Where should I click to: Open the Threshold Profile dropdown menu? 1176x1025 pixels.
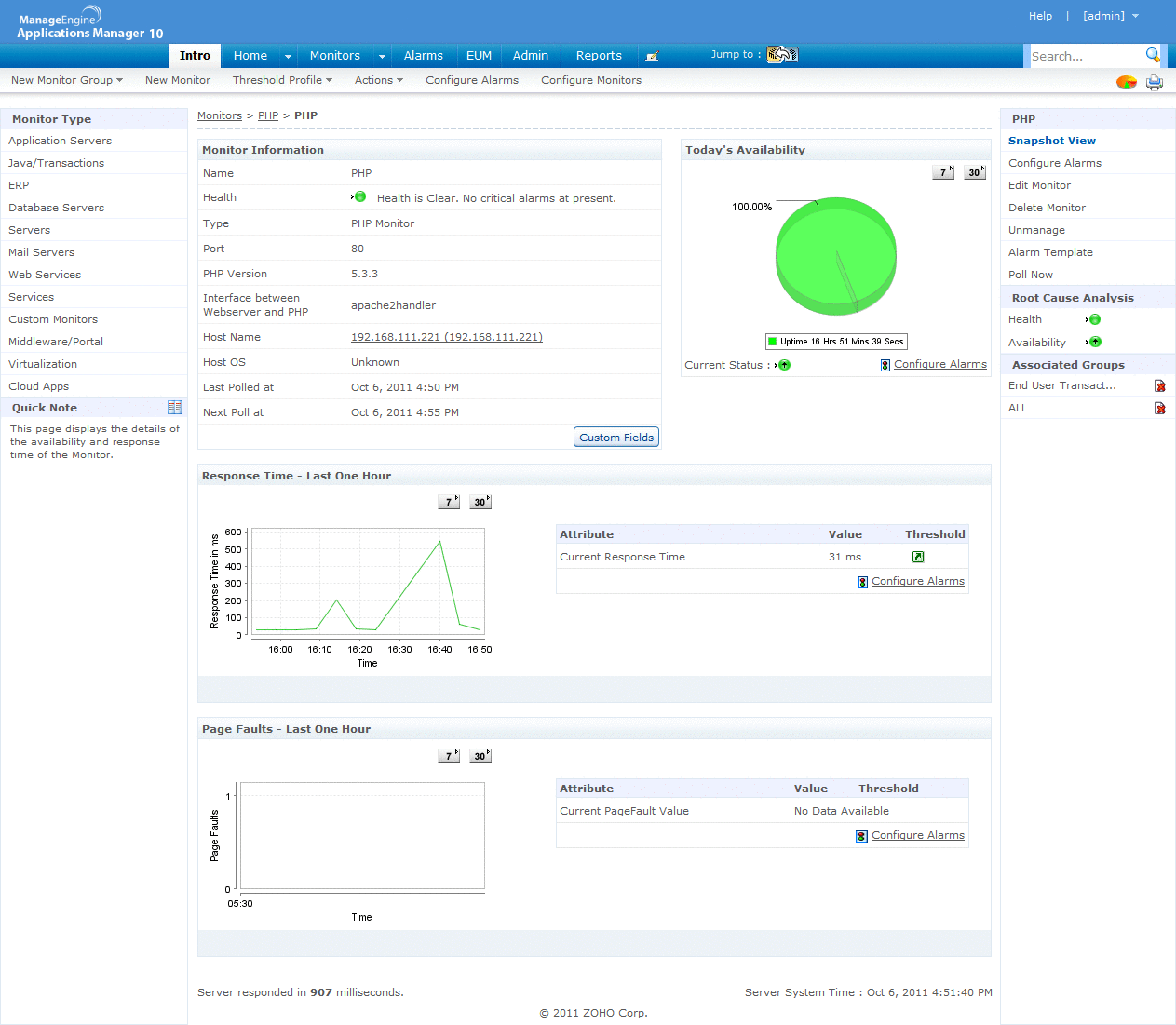(282, 80)
